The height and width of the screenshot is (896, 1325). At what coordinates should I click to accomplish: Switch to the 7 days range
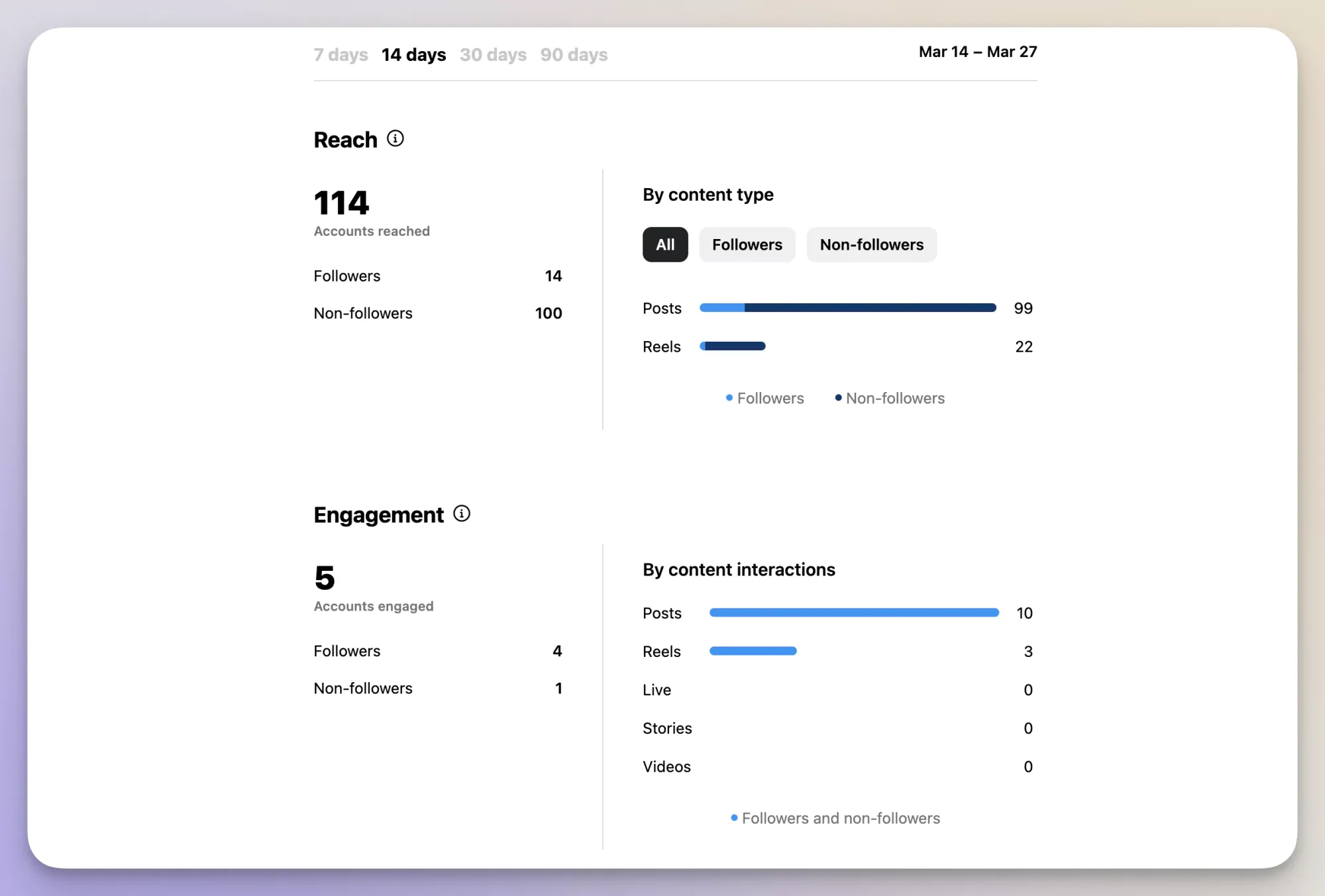(x=341, y=54)
